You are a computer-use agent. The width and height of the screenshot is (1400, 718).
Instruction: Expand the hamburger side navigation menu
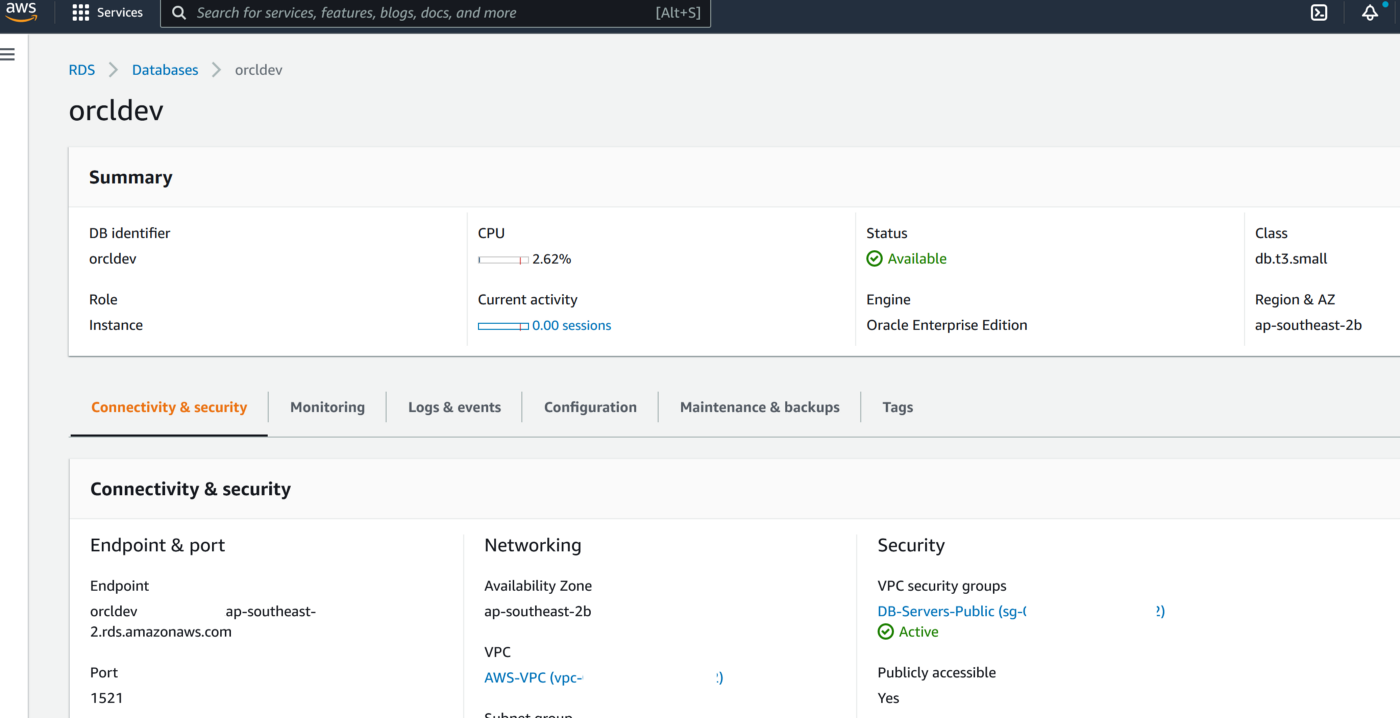click(8, 54)
